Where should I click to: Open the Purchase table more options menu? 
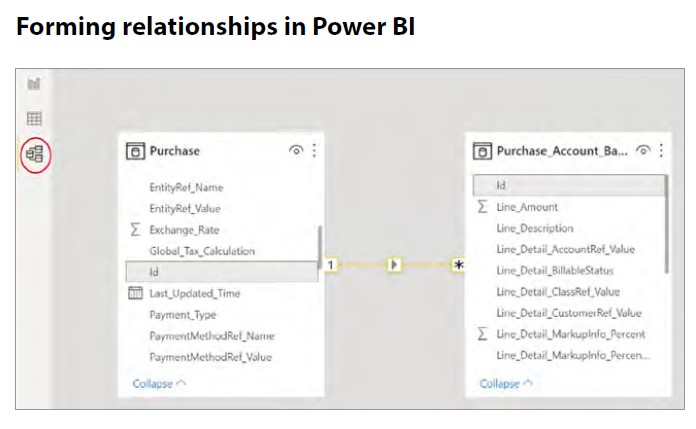(314, 150)
